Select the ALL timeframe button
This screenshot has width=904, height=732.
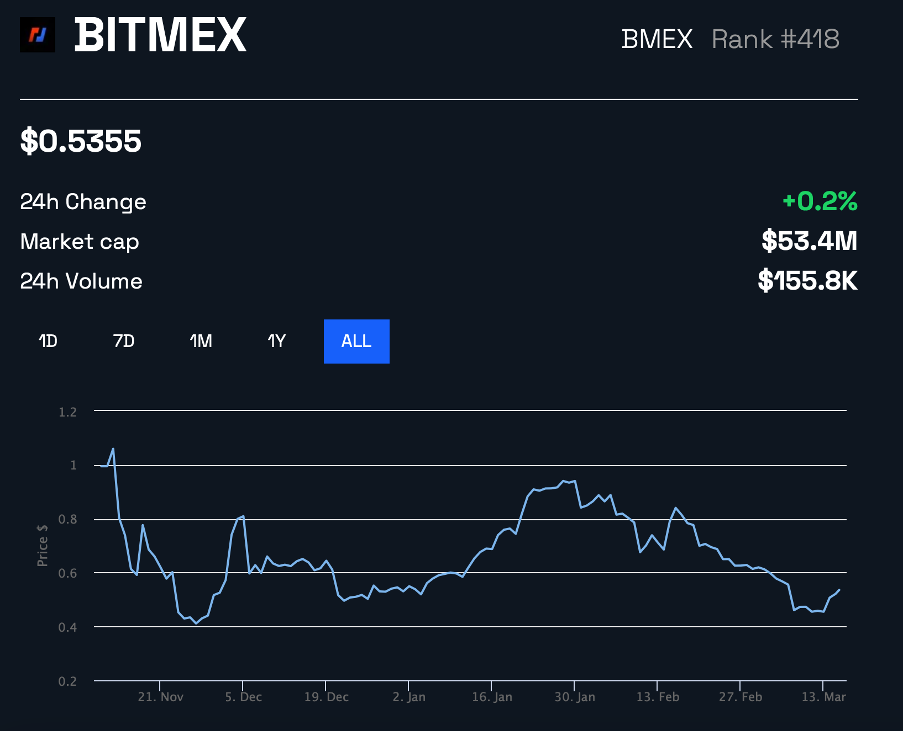point(356,341)
